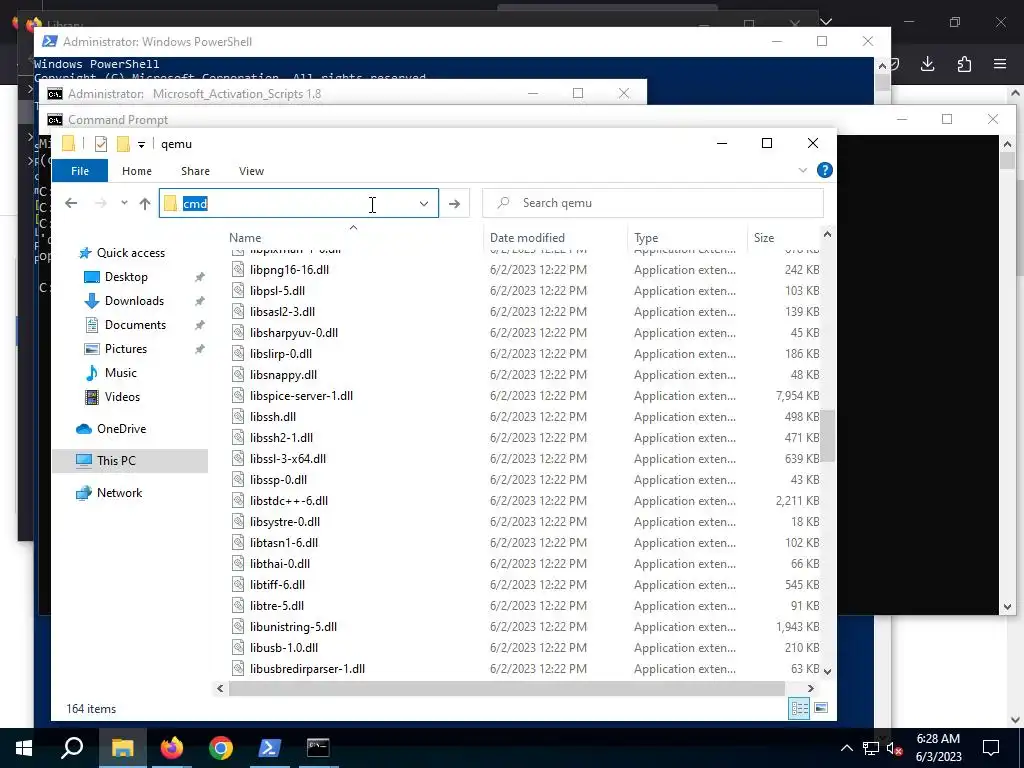Viewport: 1024px width, 768px height.
Task: Open the Home ribbon tab
Action: coord(136,171)
